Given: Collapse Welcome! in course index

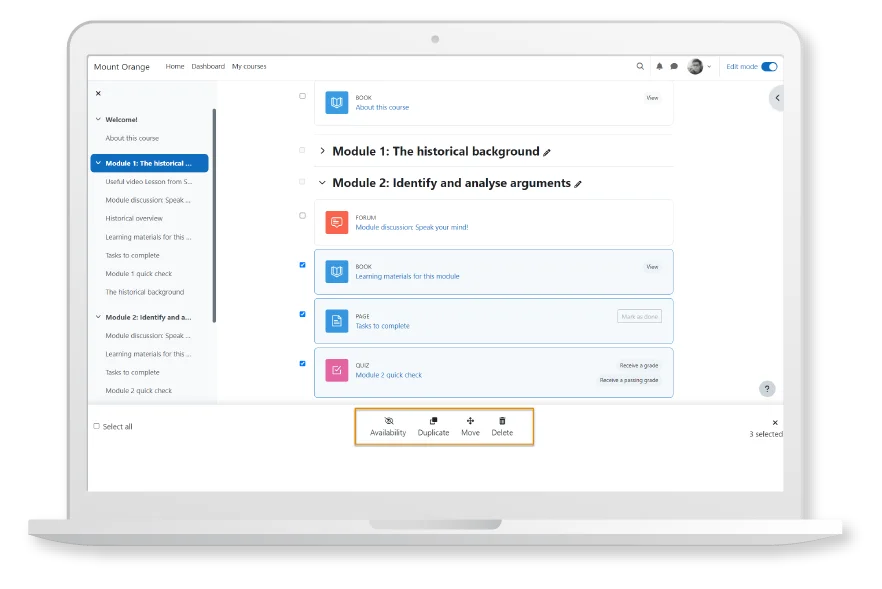Looking at the screenshot, I should [x=98, y=119].
